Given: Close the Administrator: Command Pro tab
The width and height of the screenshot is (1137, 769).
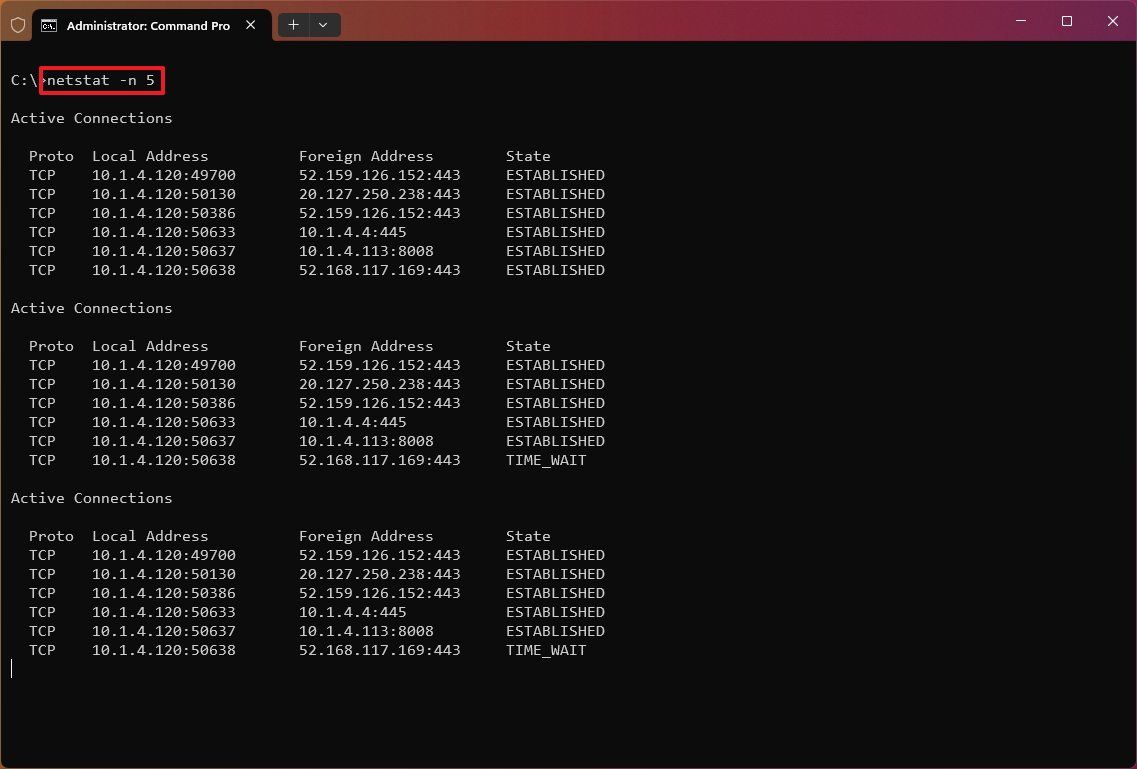Looking at the screenshot, I should 250,25.
